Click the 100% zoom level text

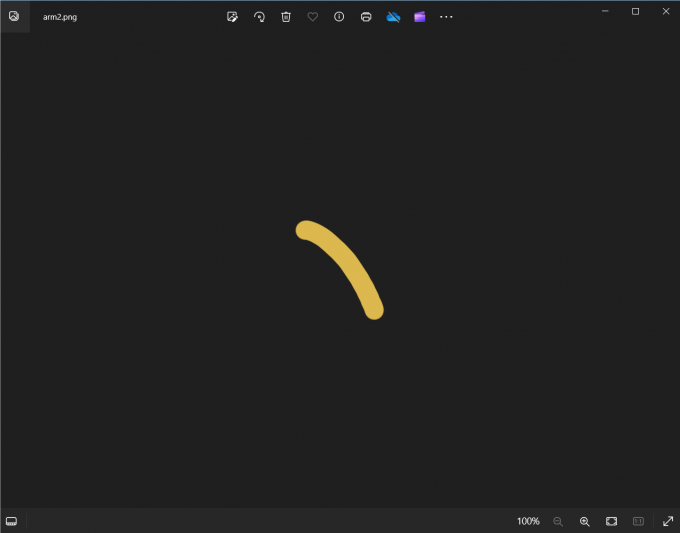click(528, 521)
